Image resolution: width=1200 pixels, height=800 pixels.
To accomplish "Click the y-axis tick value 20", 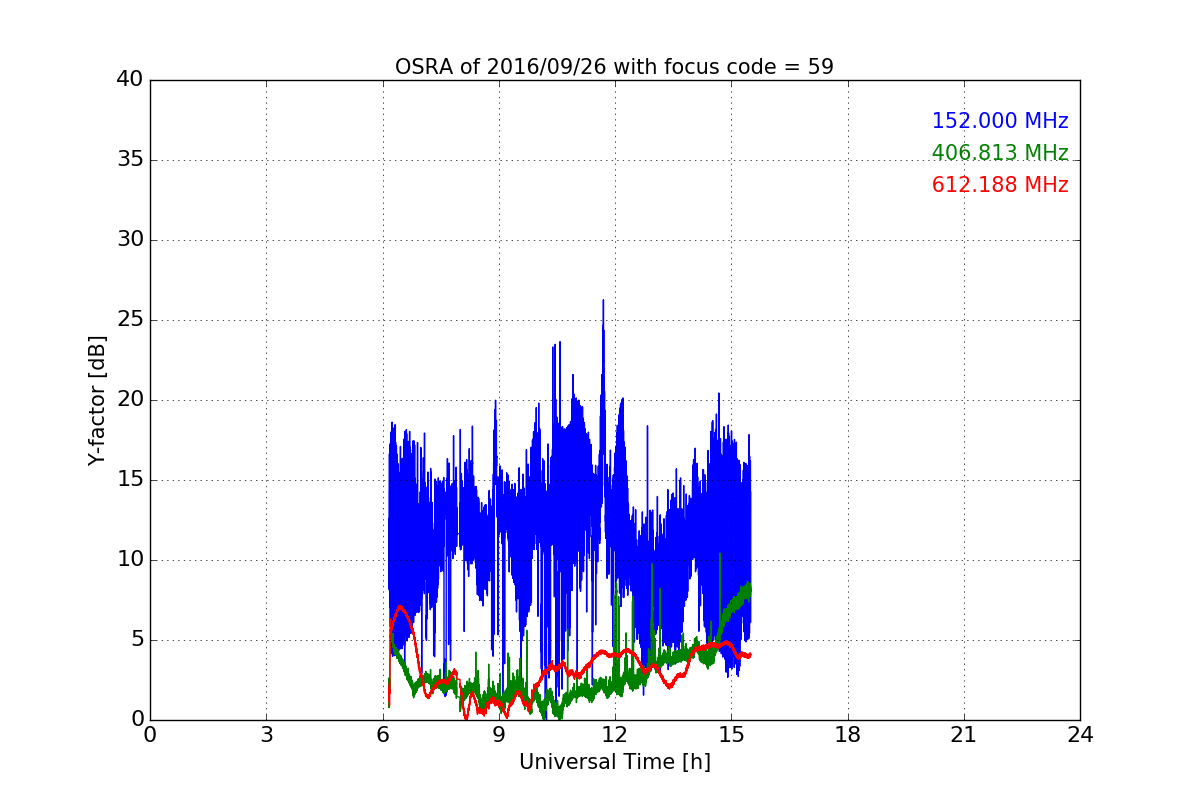I will 130,400.
